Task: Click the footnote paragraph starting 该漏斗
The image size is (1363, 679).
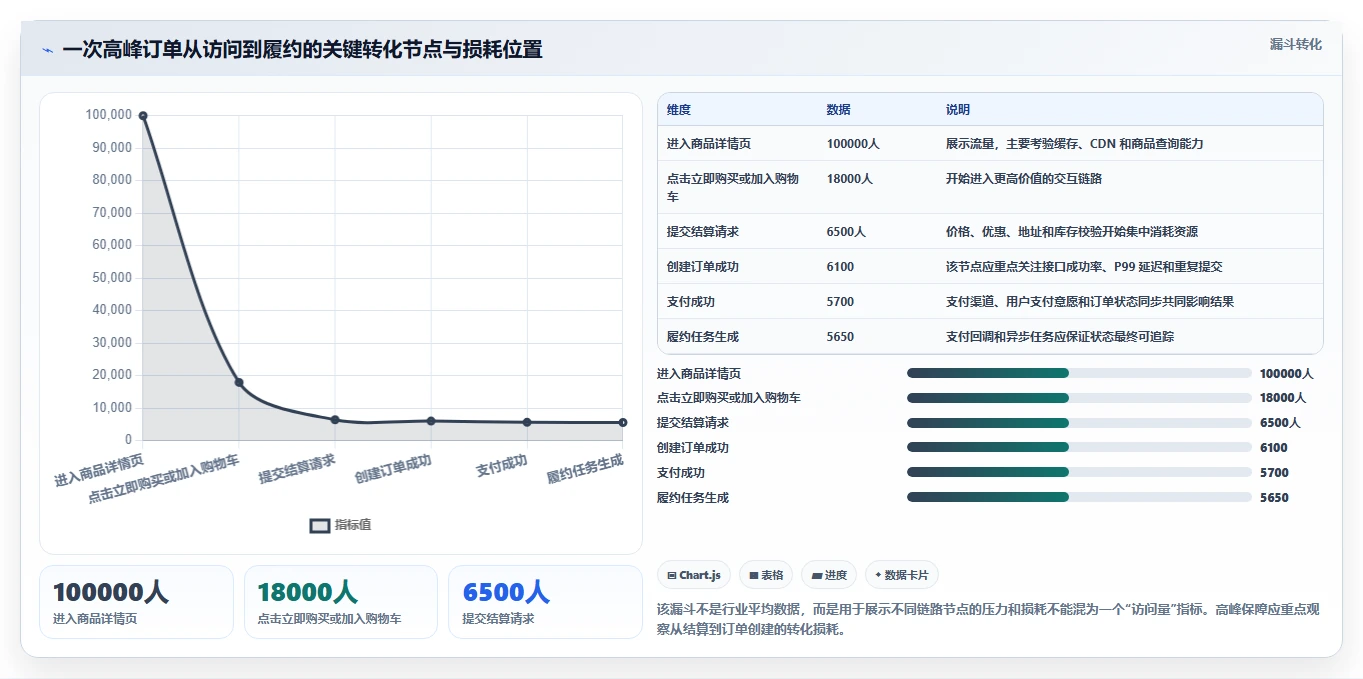Action: (989, 619)
